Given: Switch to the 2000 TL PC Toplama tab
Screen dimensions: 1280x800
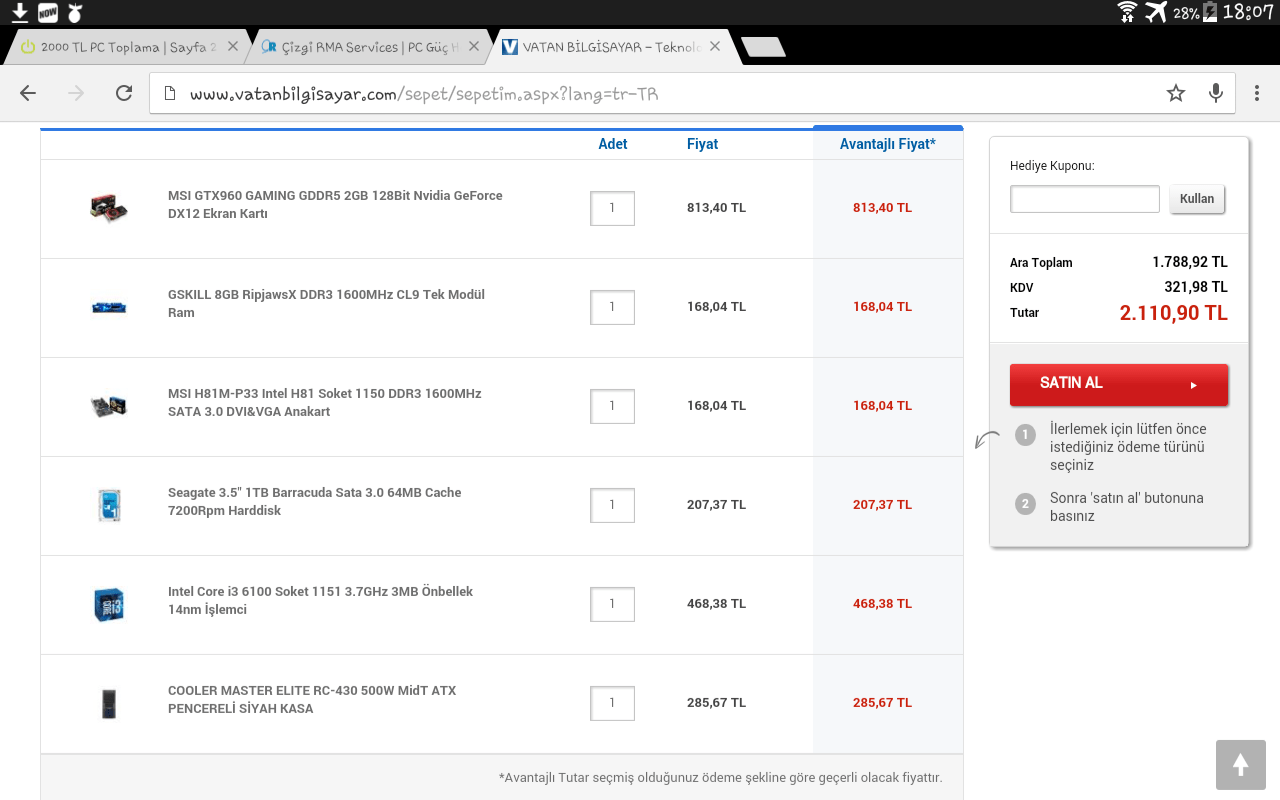Looking at the screenshot, I should tap(128, 47).
